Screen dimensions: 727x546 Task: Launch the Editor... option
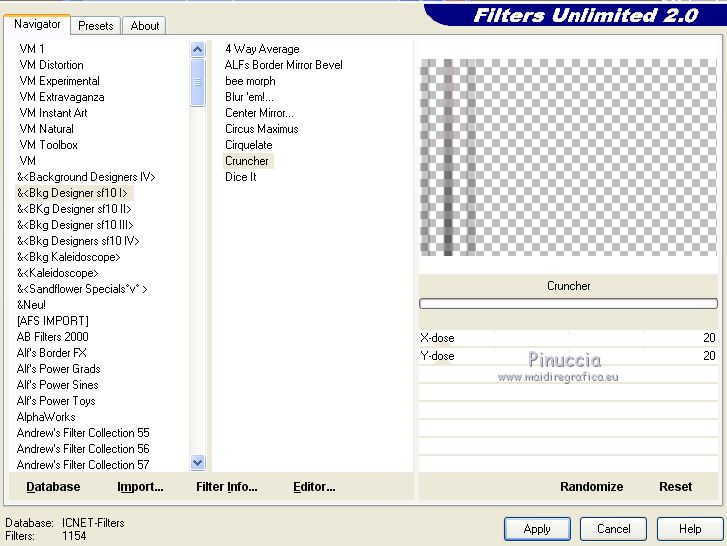point(314,487)
